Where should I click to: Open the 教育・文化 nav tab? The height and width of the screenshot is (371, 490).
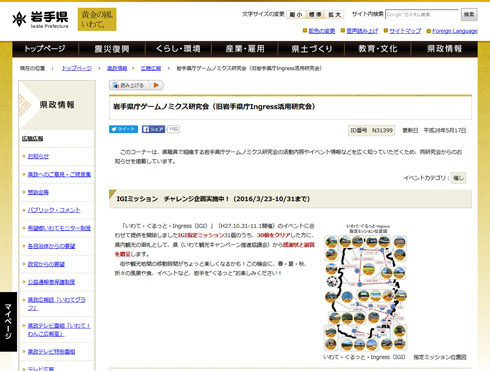tap(378, 49)
